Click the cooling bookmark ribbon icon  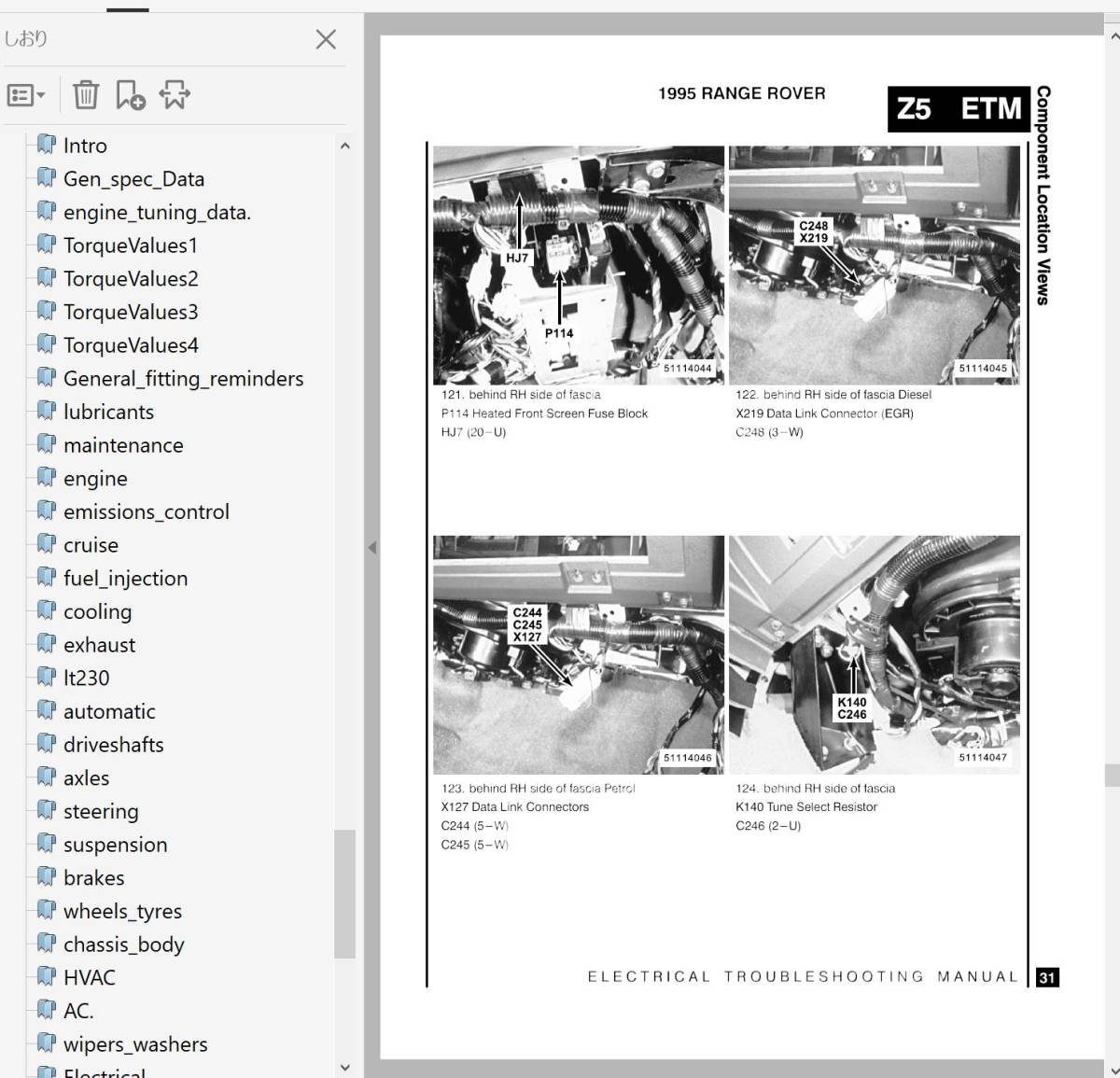point(46,611)
